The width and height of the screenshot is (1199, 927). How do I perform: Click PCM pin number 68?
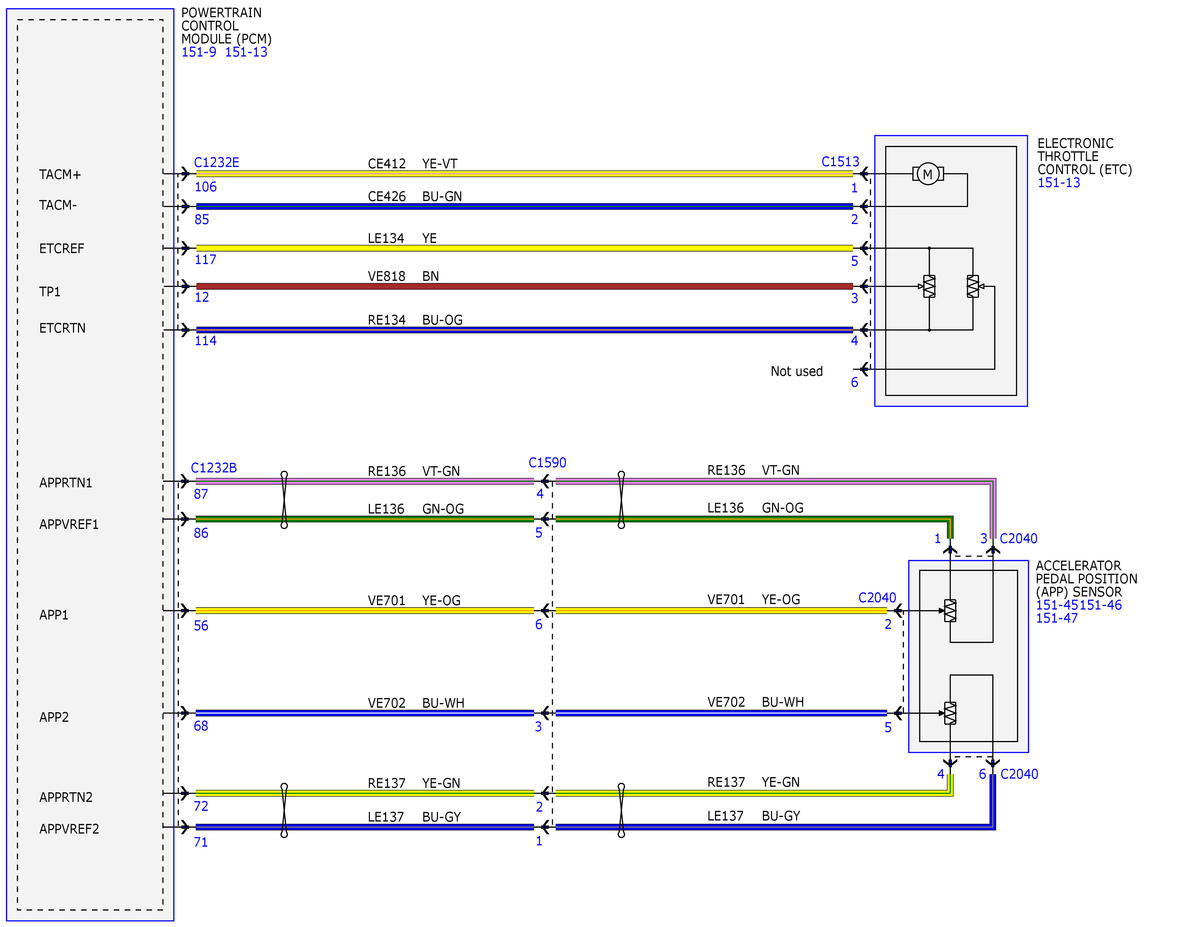tap(201, 726)
